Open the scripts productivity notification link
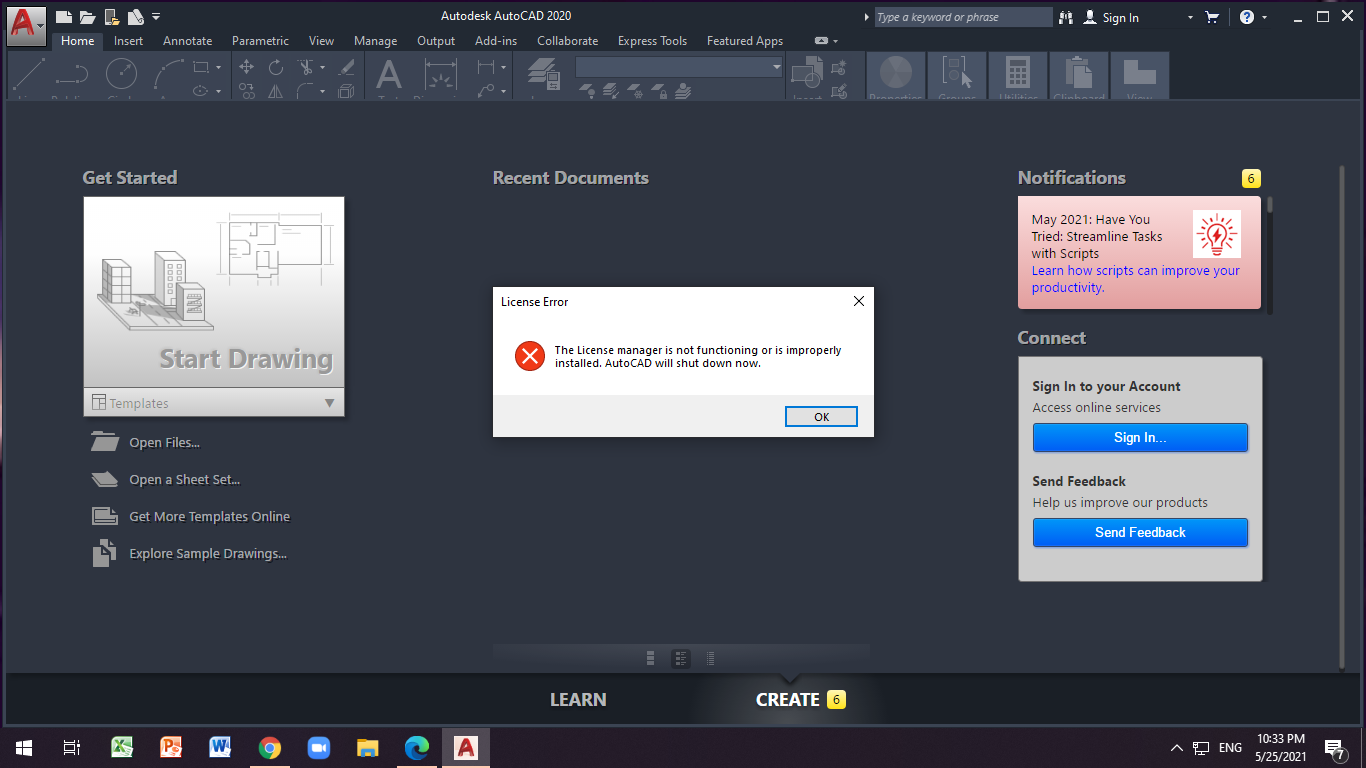The width and height of the screenshot is (1366, 768). [1135, 279]
